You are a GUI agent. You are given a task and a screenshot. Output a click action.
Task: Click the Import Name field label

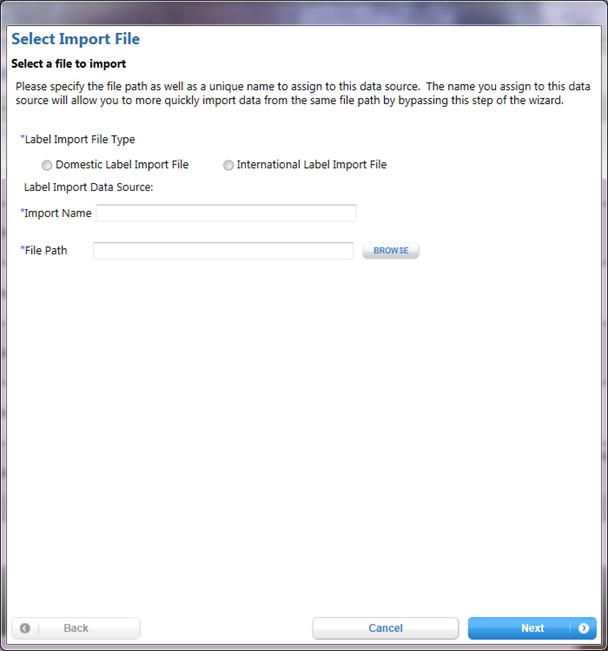pos(56,213)
